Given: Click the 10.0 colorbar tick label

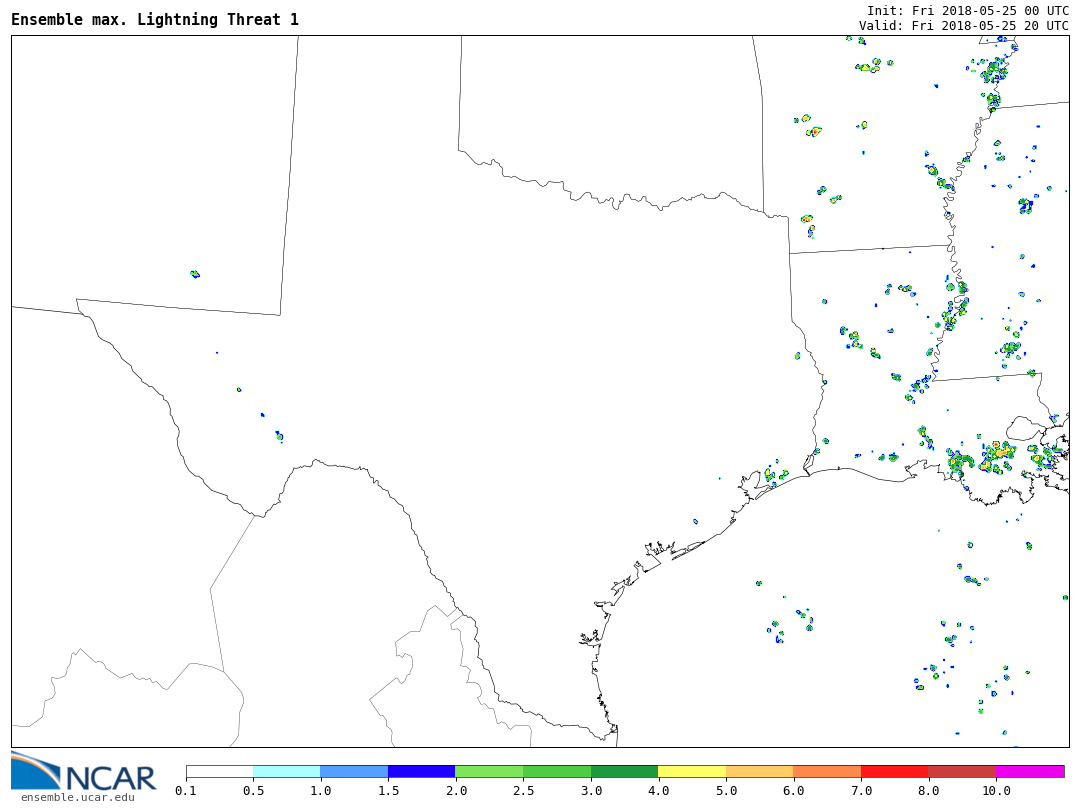Looking at the screenshot, I should [996, 791].
